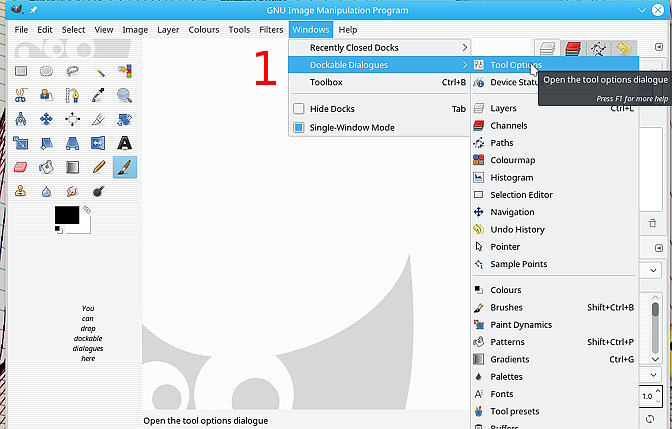Select the Flip tool

[99, 143]
